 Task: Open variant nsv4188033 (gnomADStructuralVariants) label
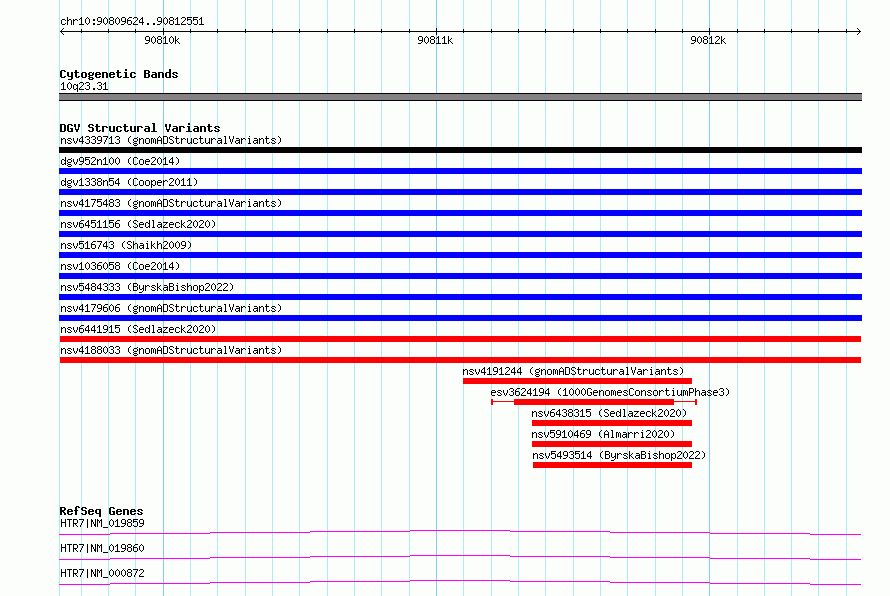(171, 350)
